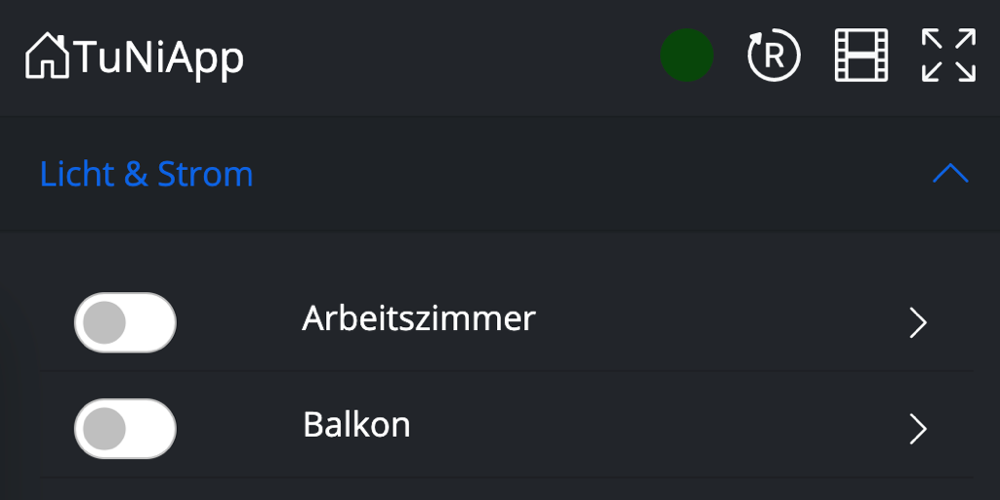
Task: Collapse Licht & Strom with the up chevron
Action: pos(950,175)
